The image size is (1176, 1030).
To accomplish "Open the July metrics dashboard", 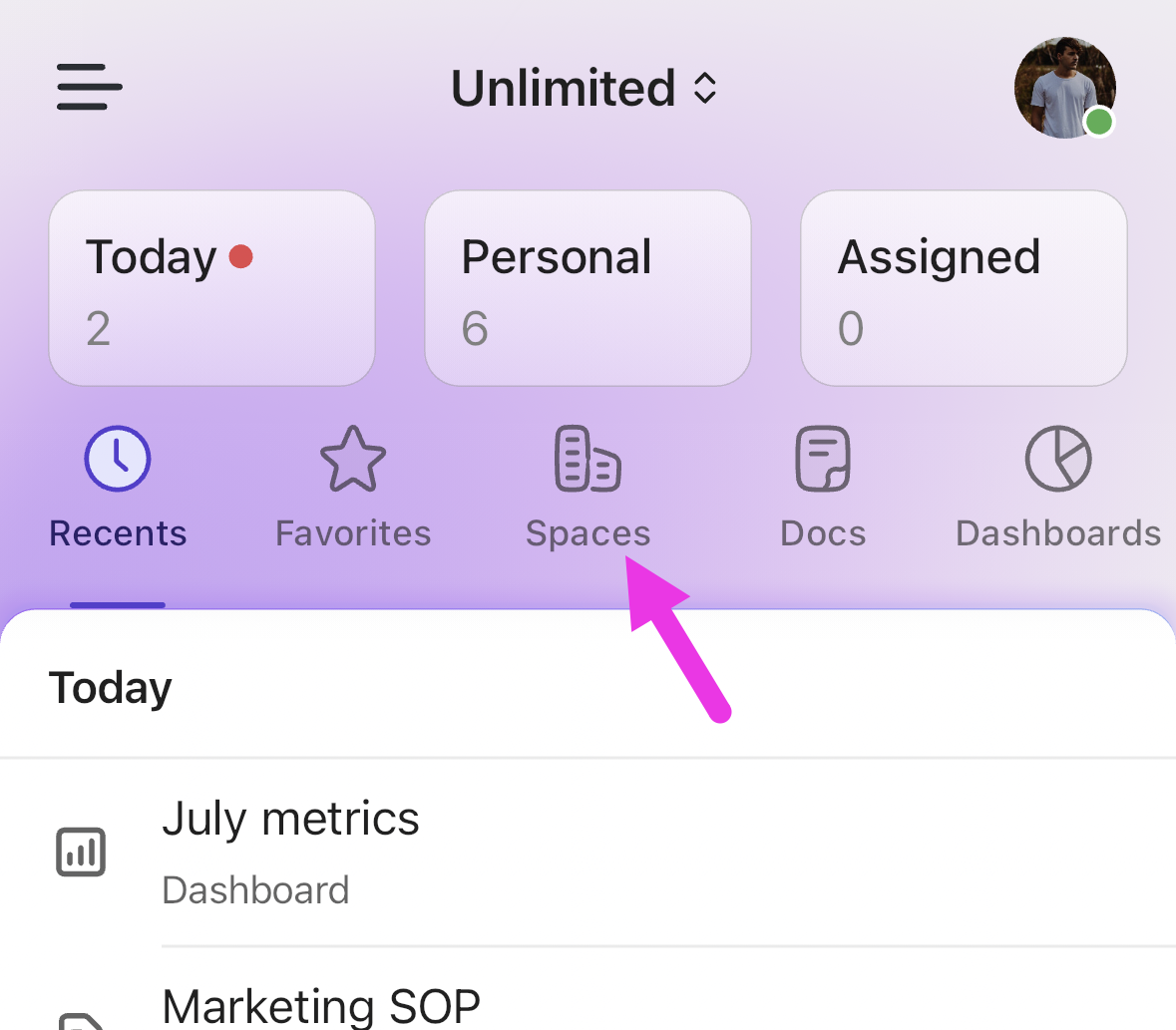I will [290, 818].
